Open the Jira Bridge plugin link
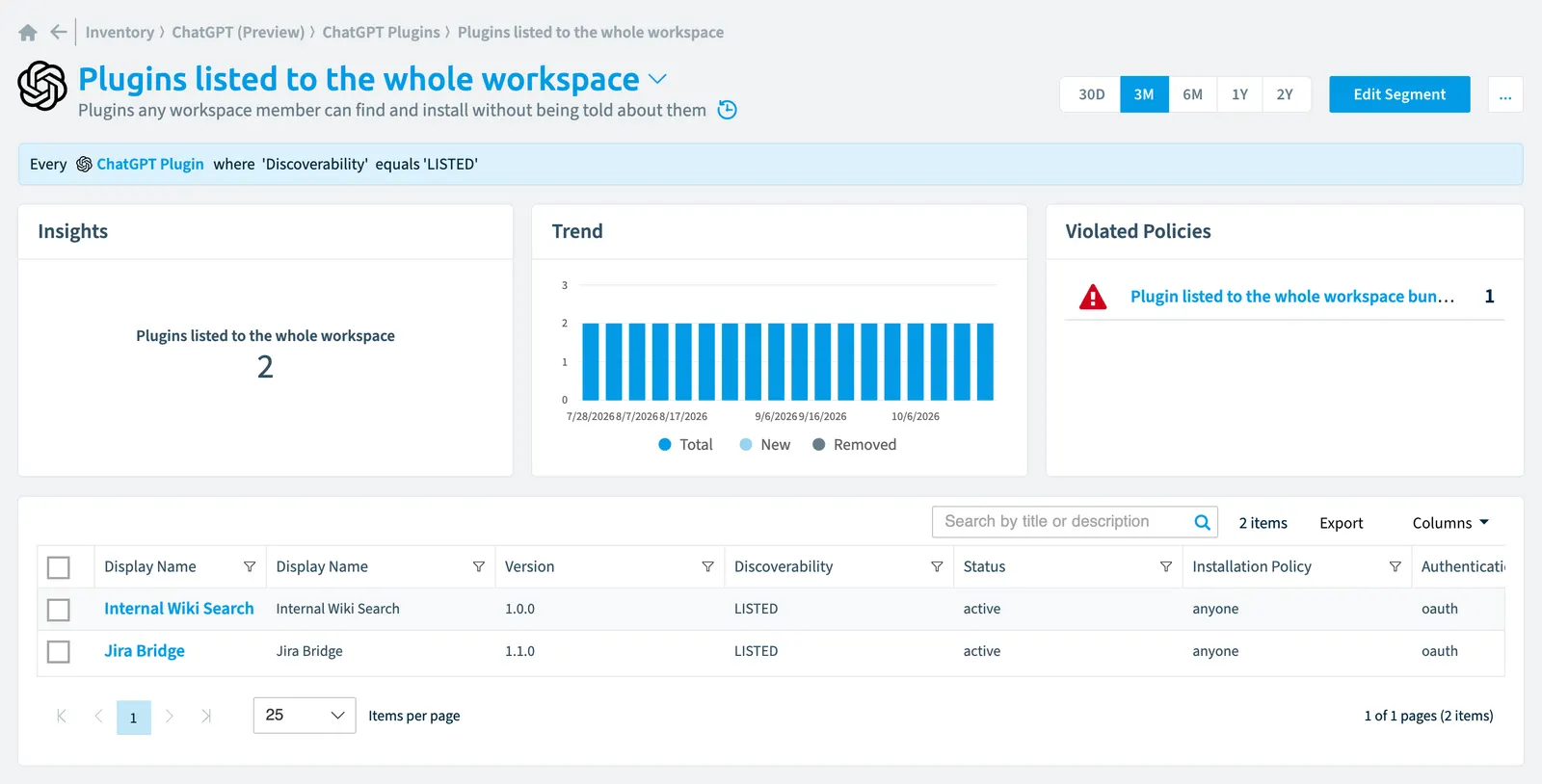 [x=145, y=651]
